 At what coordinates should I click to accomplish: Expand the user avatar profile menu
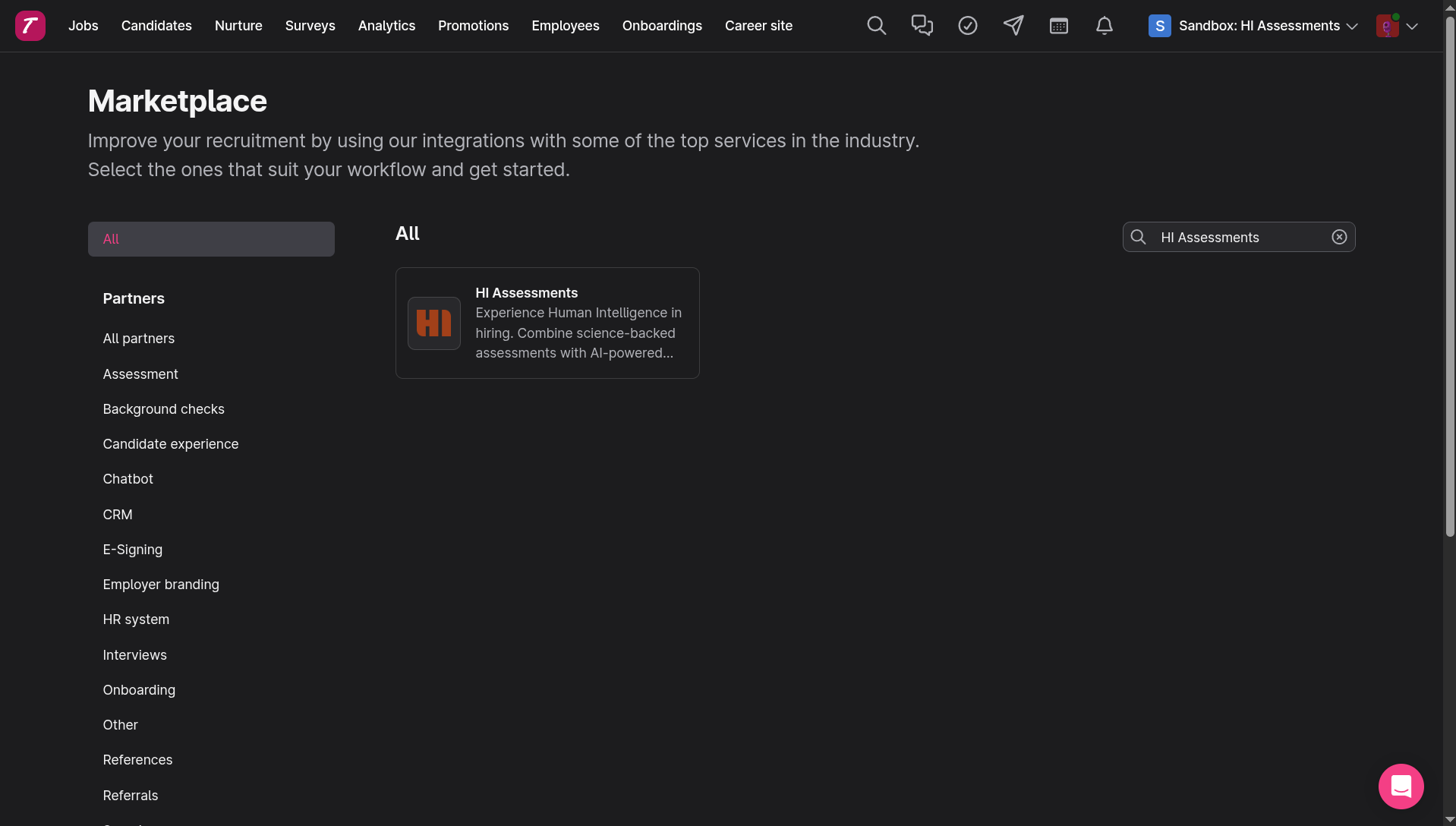[x=1397, y=26]
